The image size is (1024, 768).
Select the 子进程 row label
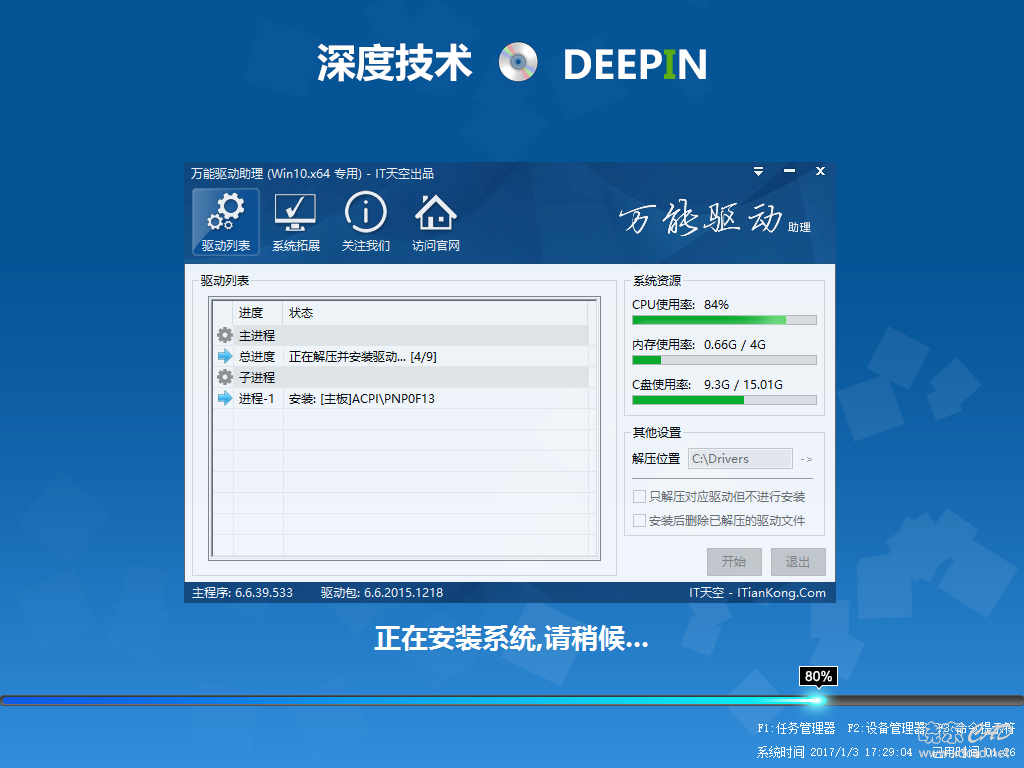point(257,377)
